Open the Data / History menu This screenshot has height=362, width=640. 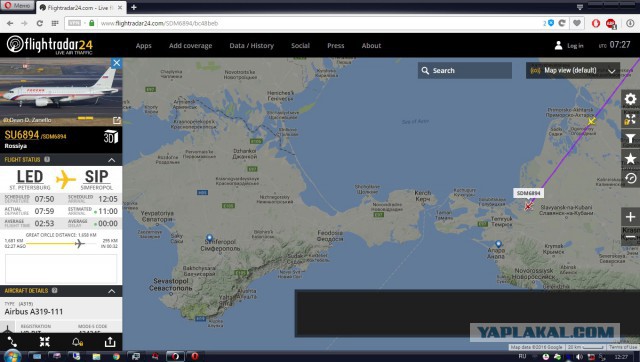coord(251,46)
